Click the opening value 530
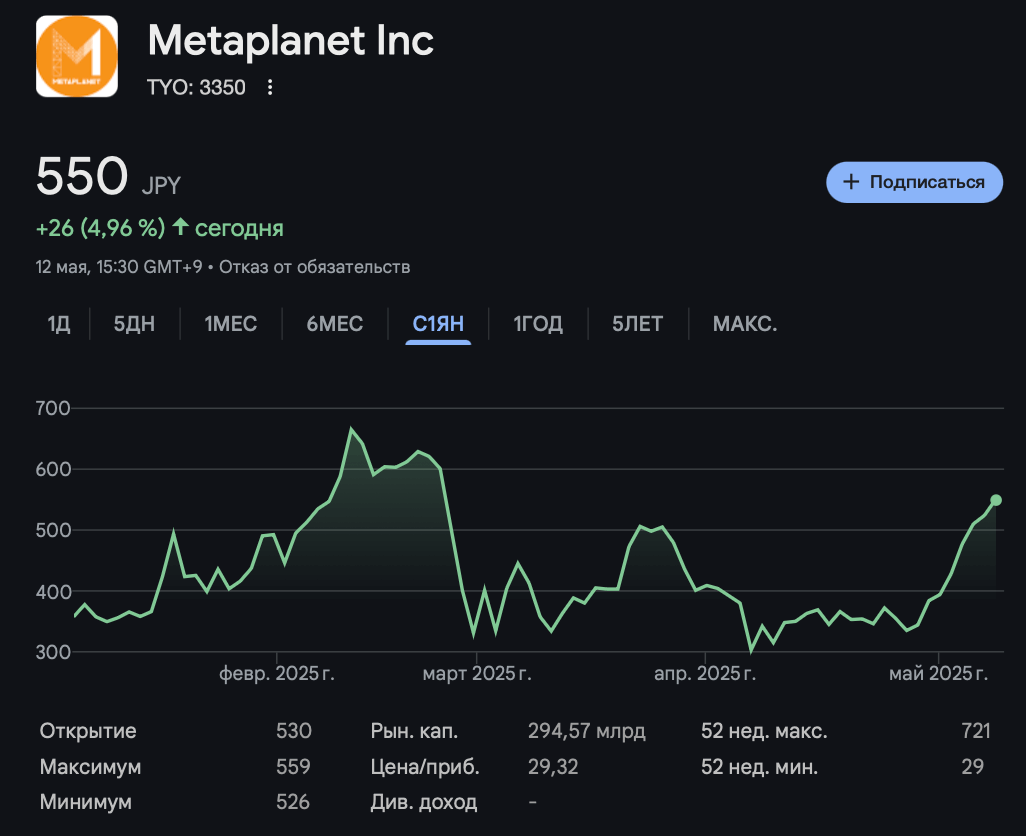The width and height of the screenshot is (1026, 836). point(293,731)
